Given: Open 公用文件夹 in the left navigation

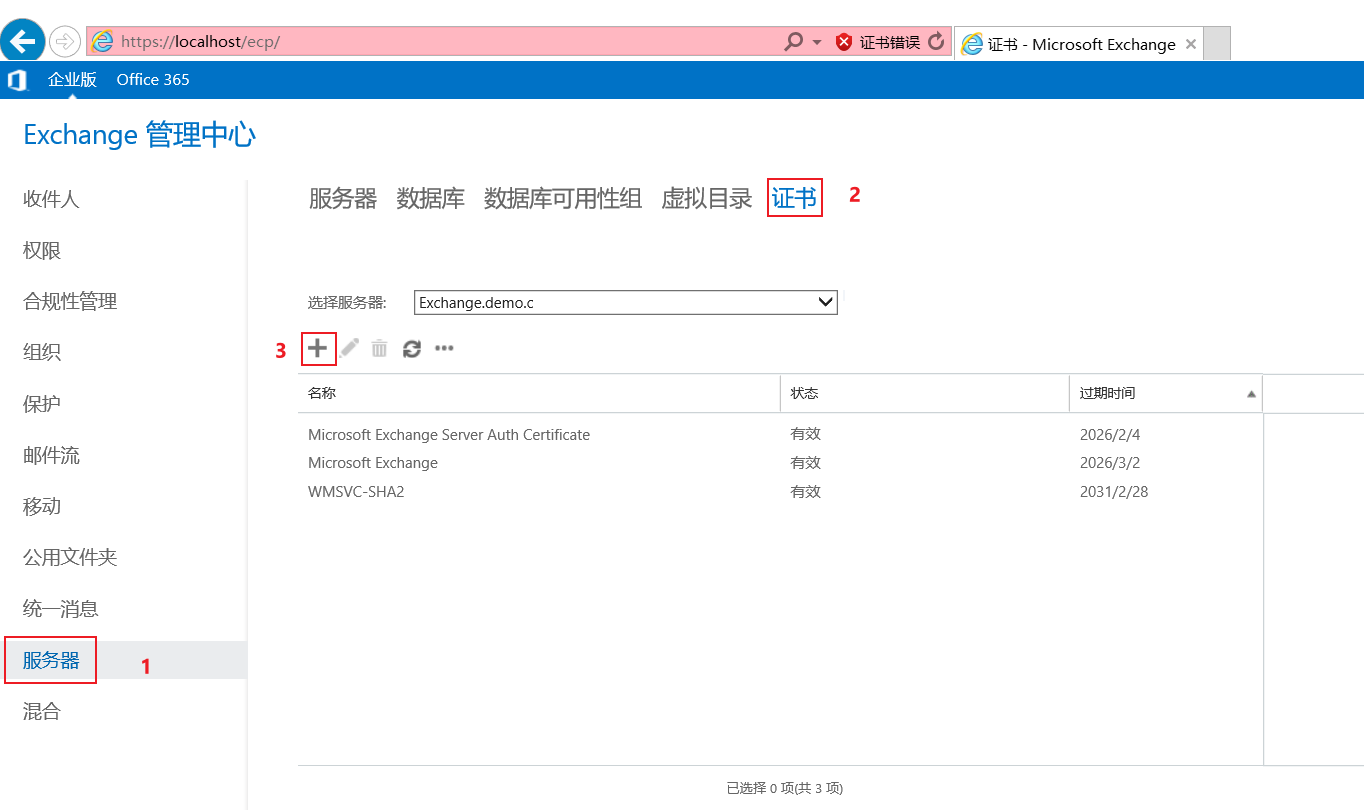Looking at the screenshot, I should click(x=70, y=557).
